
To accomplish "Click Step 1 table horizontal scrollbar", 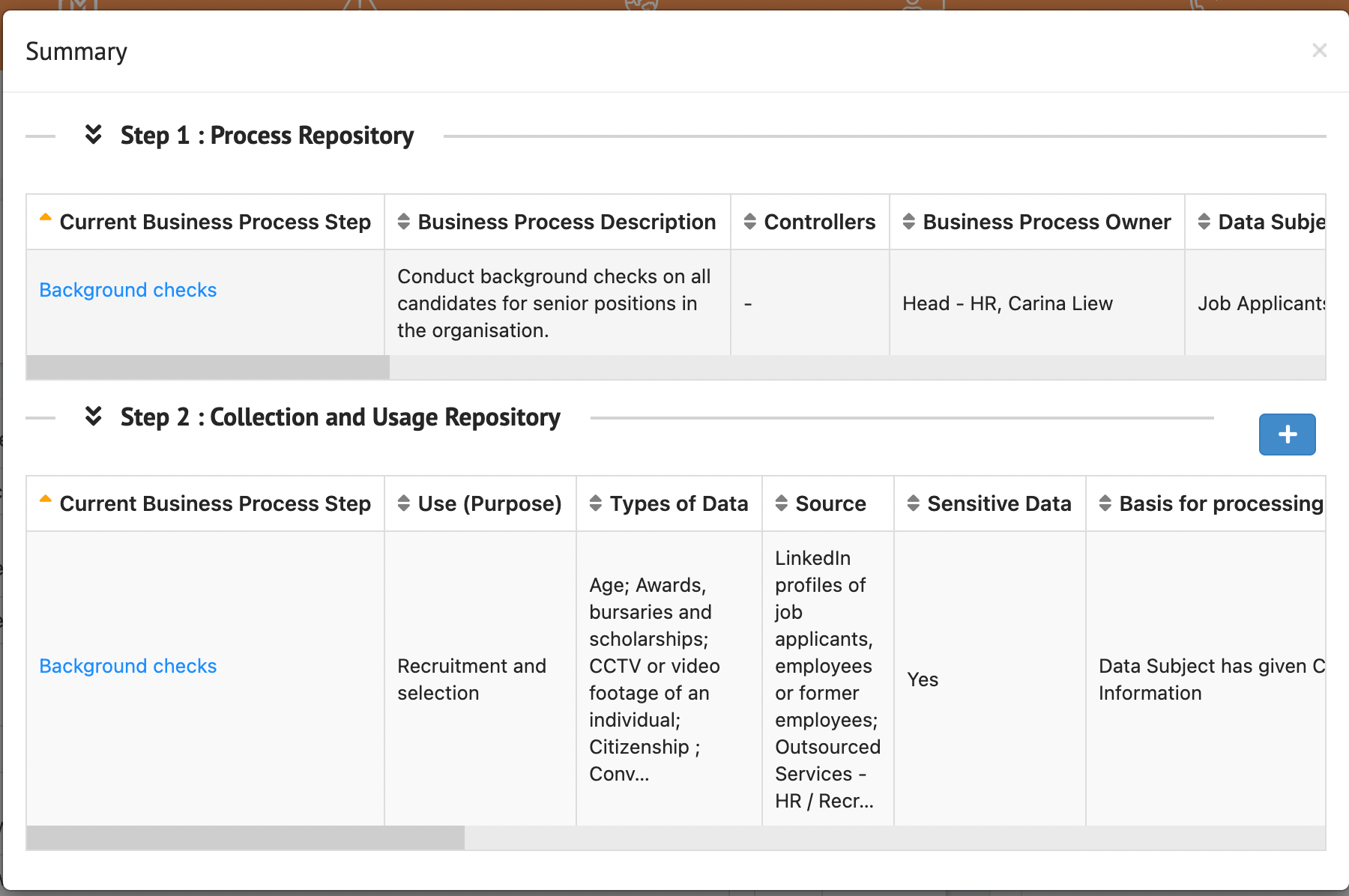I will click(x=208, y=367).
